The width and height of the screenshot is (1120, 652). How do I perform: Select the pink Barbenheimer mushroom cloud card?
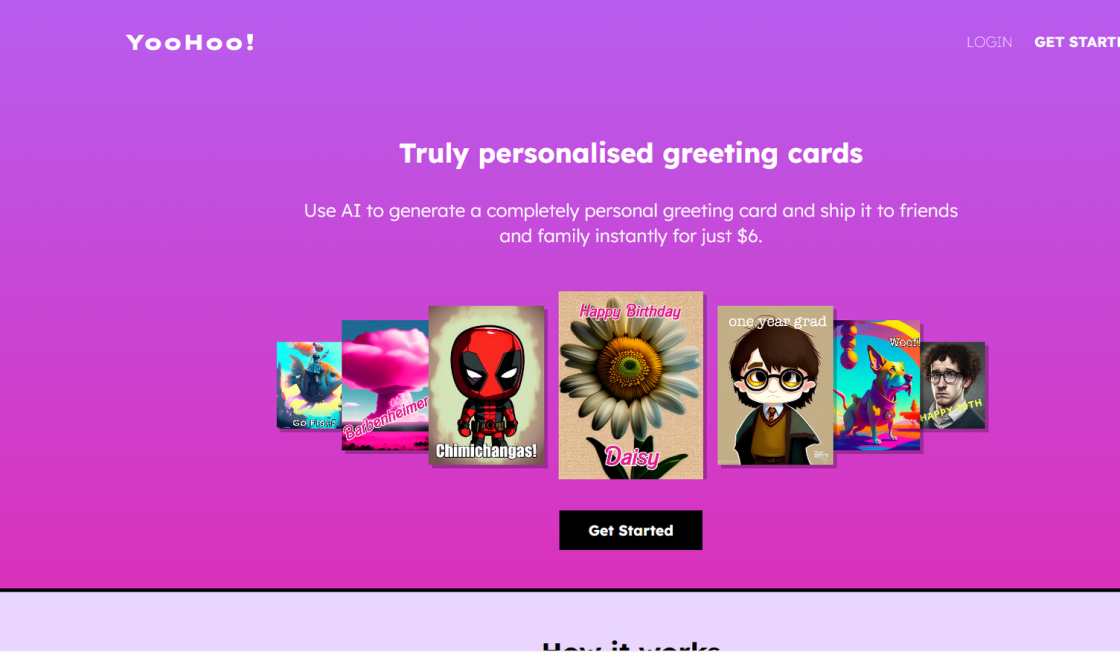(385, 385)
